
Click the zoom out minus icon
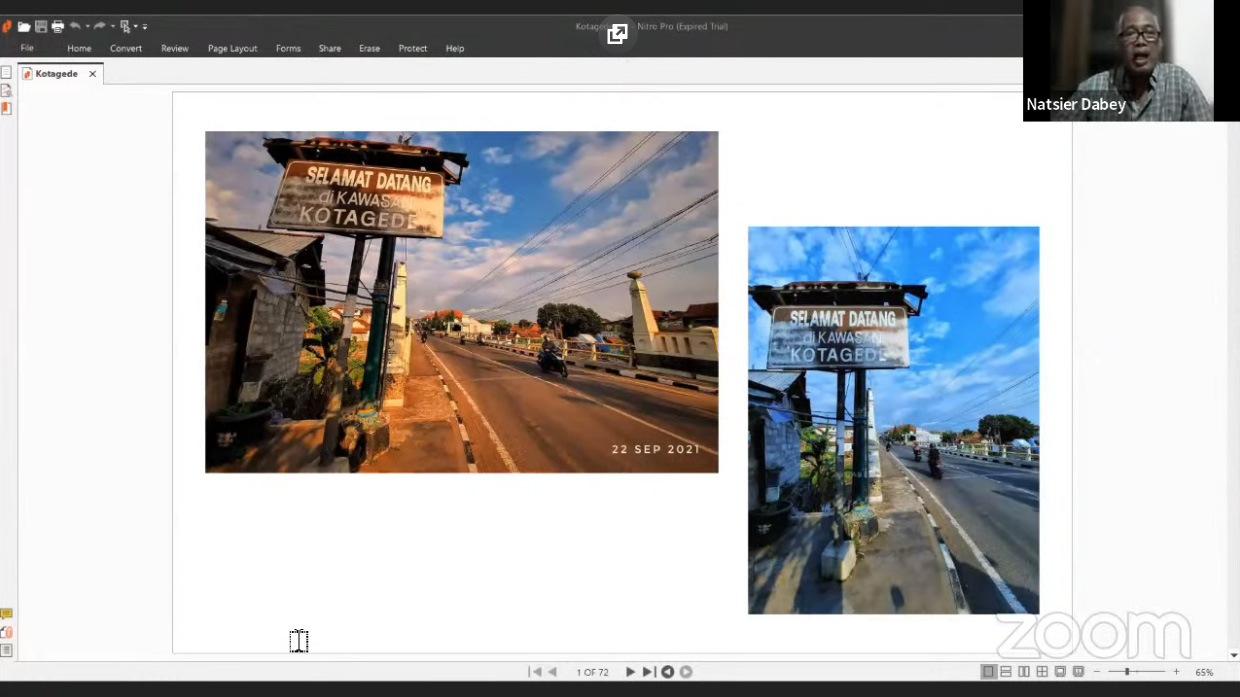[x=1097, y=672]
